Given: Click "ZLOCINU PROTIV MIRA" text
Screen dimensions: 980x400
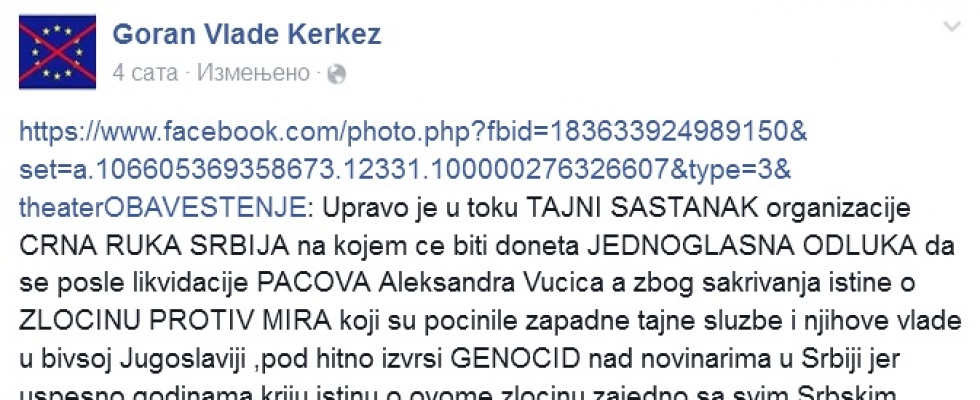Looking at the screenshot, I should click(x=174, y=321).
